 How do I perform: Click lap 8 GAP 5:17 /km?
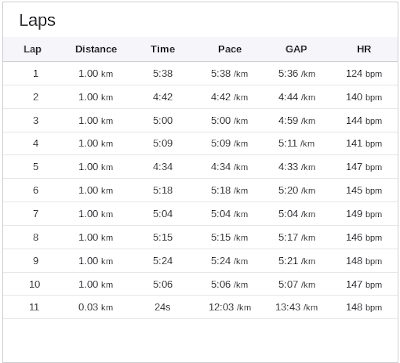pos(296,237)
